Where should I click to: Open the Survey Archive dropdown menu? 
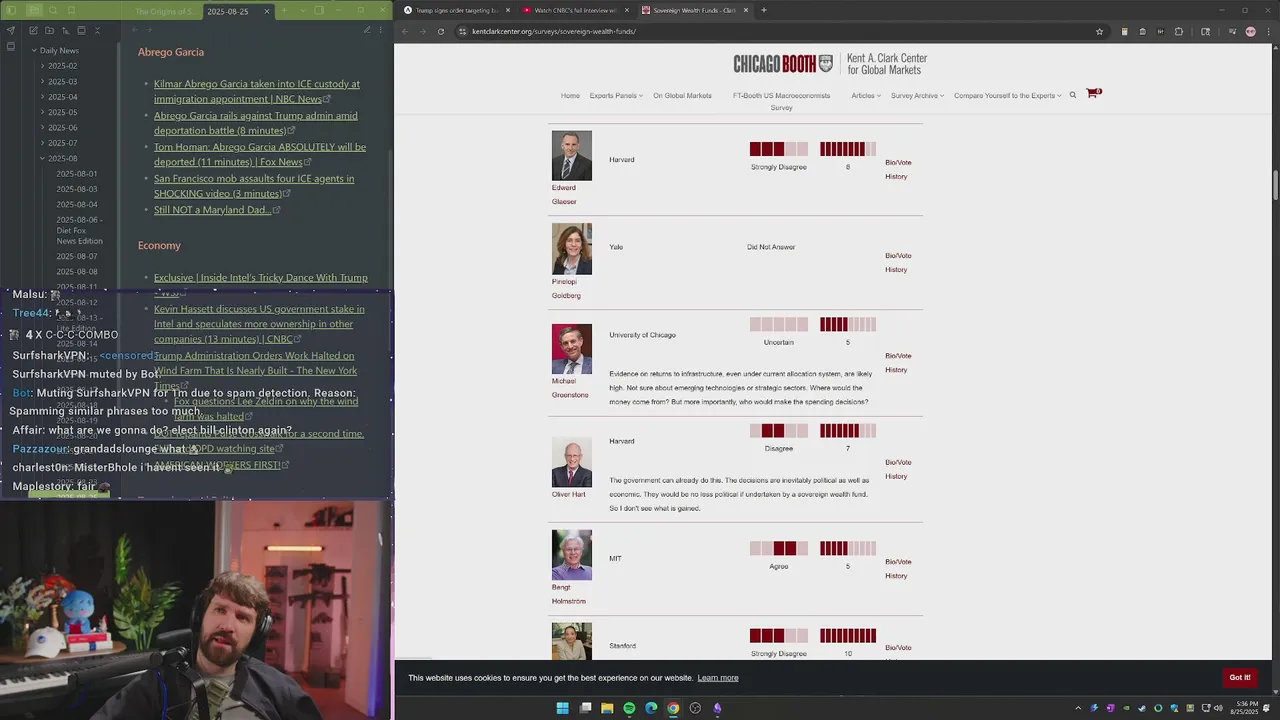point(917,95)
